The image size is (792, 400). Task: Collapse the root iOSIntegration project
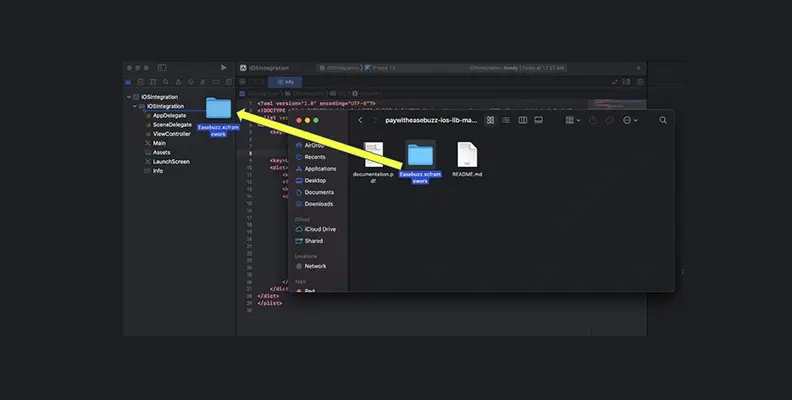(x=127, y=97)
